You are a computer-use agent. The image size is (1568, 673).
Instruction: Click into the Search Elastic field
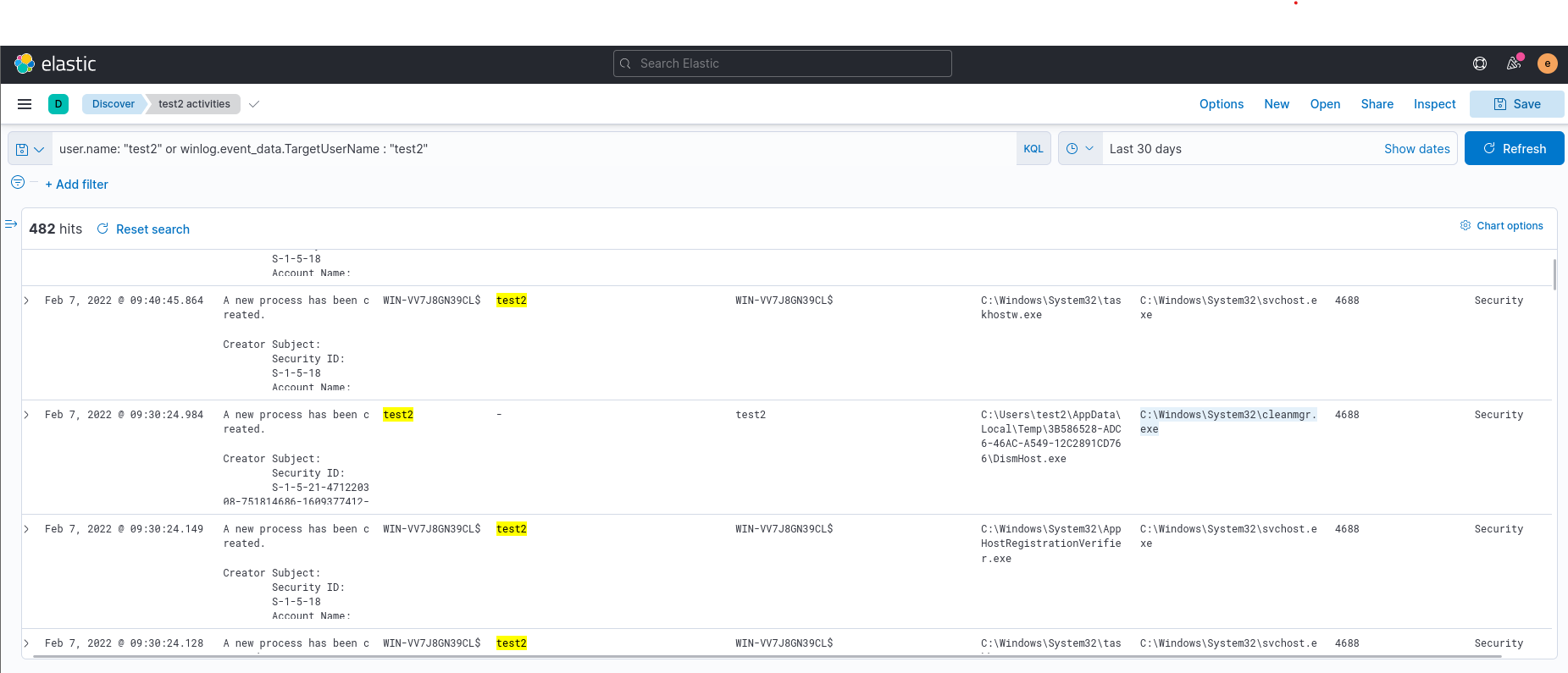[x=782, y=63]
